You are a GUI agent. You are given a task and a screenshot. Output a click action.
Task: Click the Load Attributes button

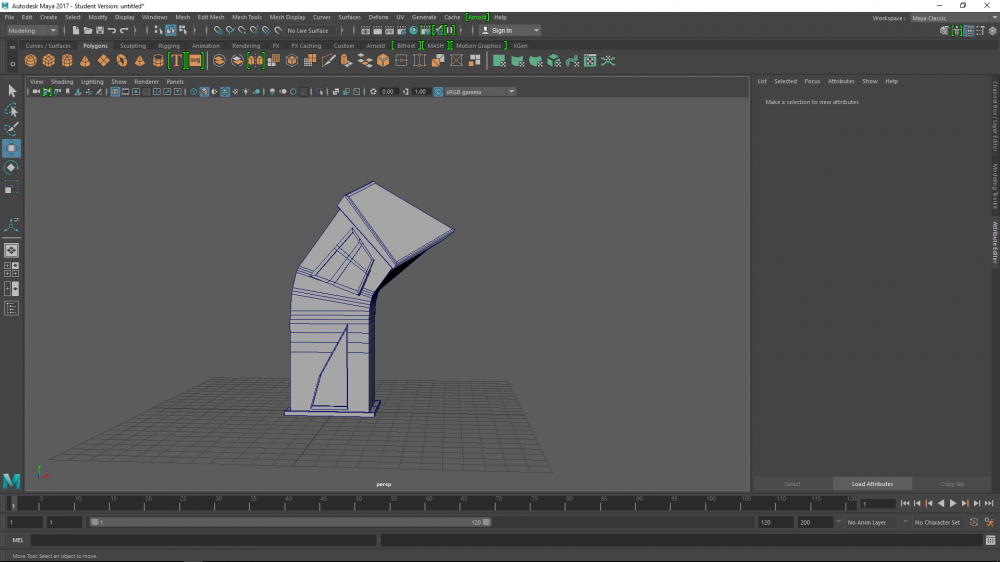pyautogui.click(x=872, y=484)
